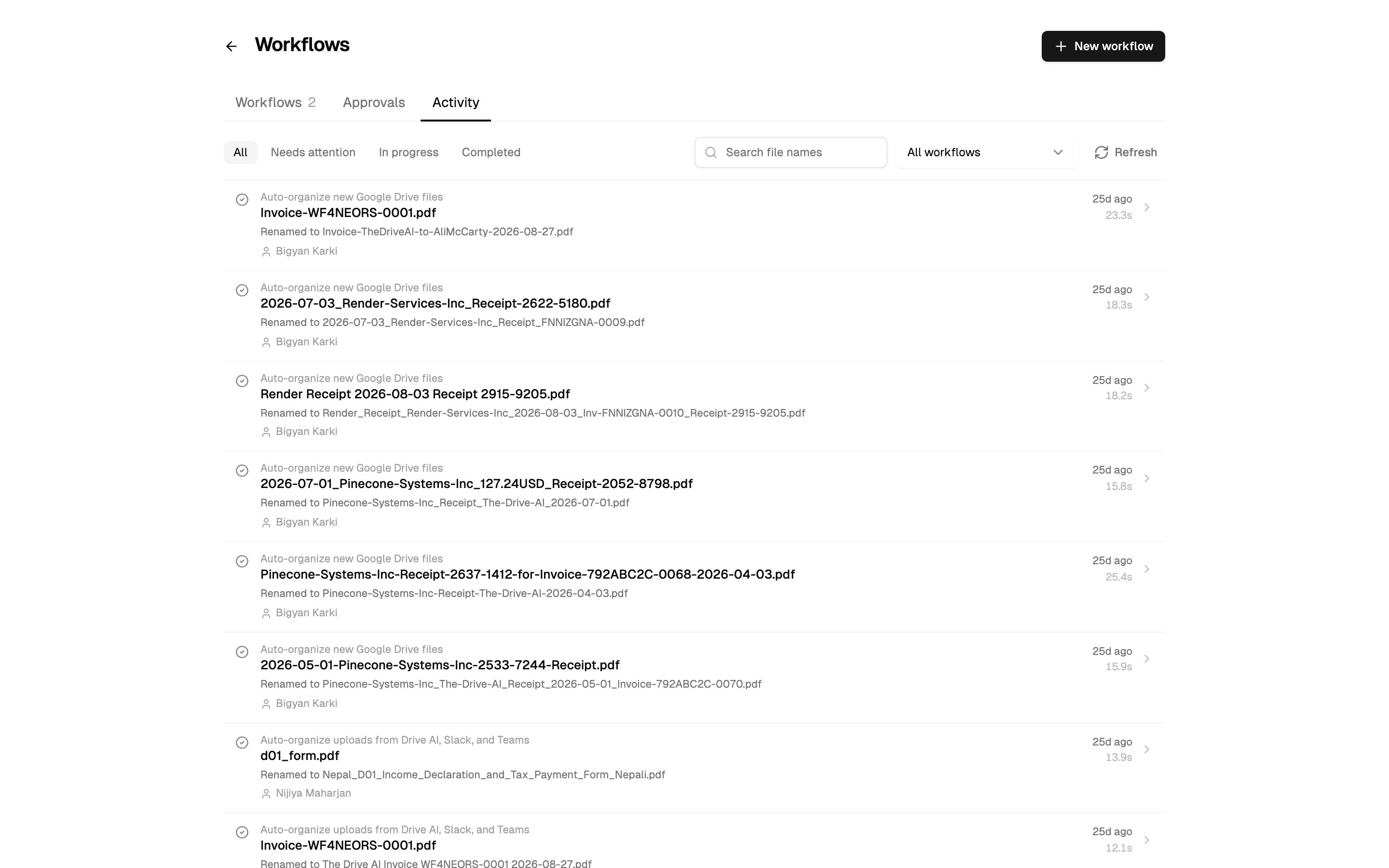Click the refresh icon
This screenshot has height=868, width=1389.
tap(1101, 152)
